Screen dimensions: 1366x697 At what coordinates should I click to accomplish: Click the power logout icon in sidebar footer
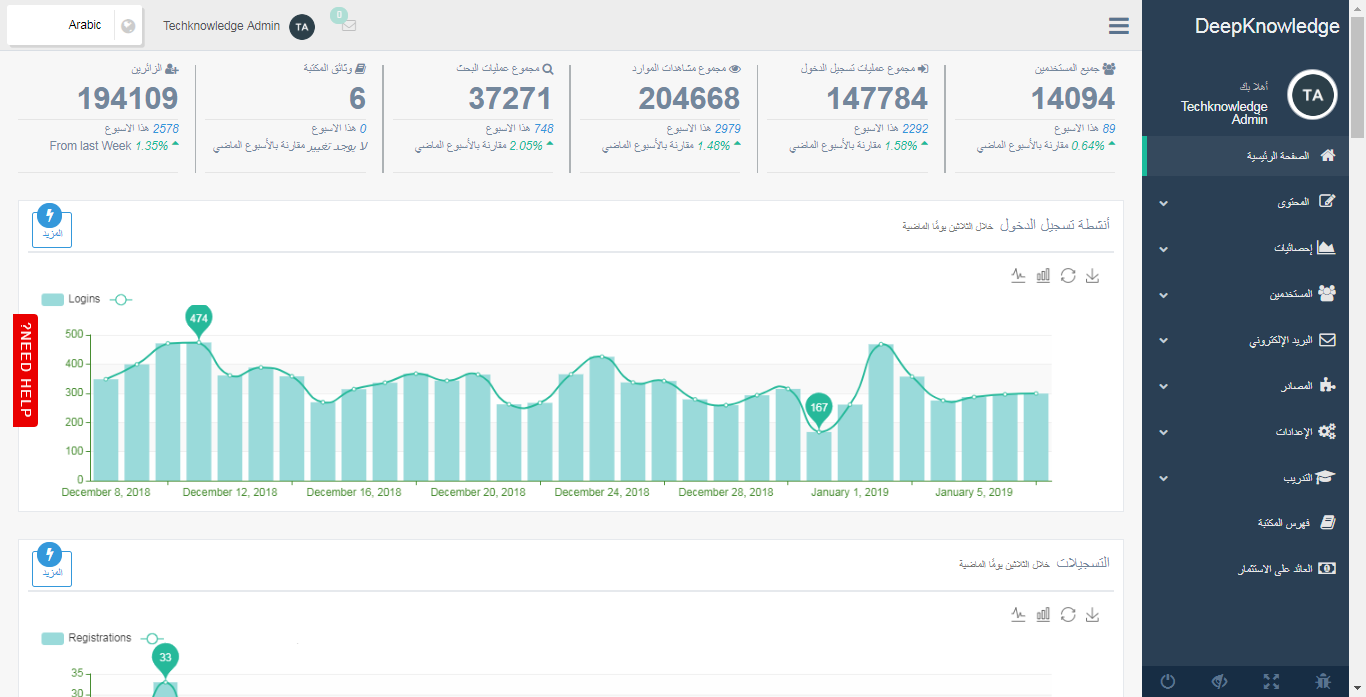pyautogui.click(x=1167, y=682)
